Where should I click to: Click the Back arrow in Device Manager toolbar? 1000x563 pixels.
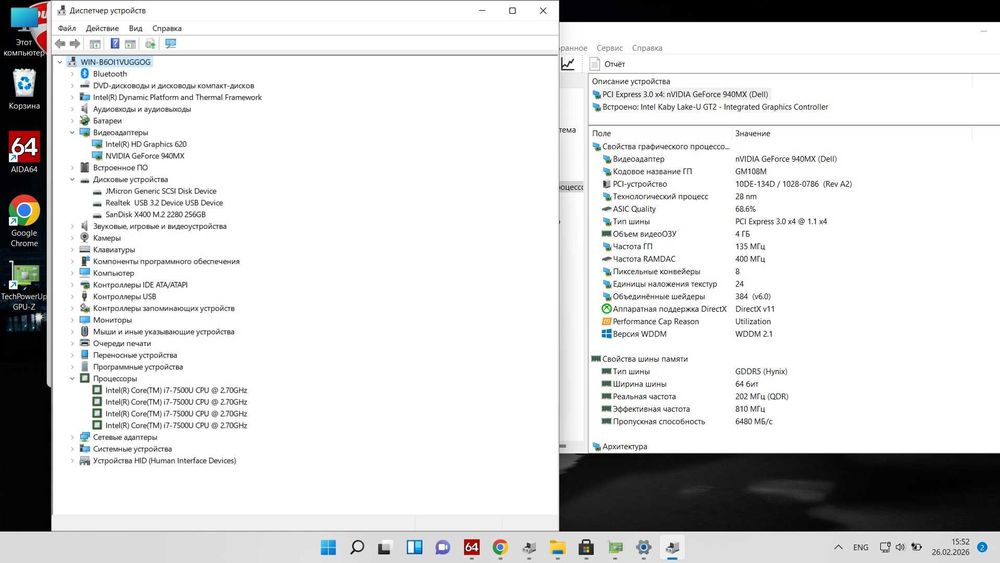[60, 43]
